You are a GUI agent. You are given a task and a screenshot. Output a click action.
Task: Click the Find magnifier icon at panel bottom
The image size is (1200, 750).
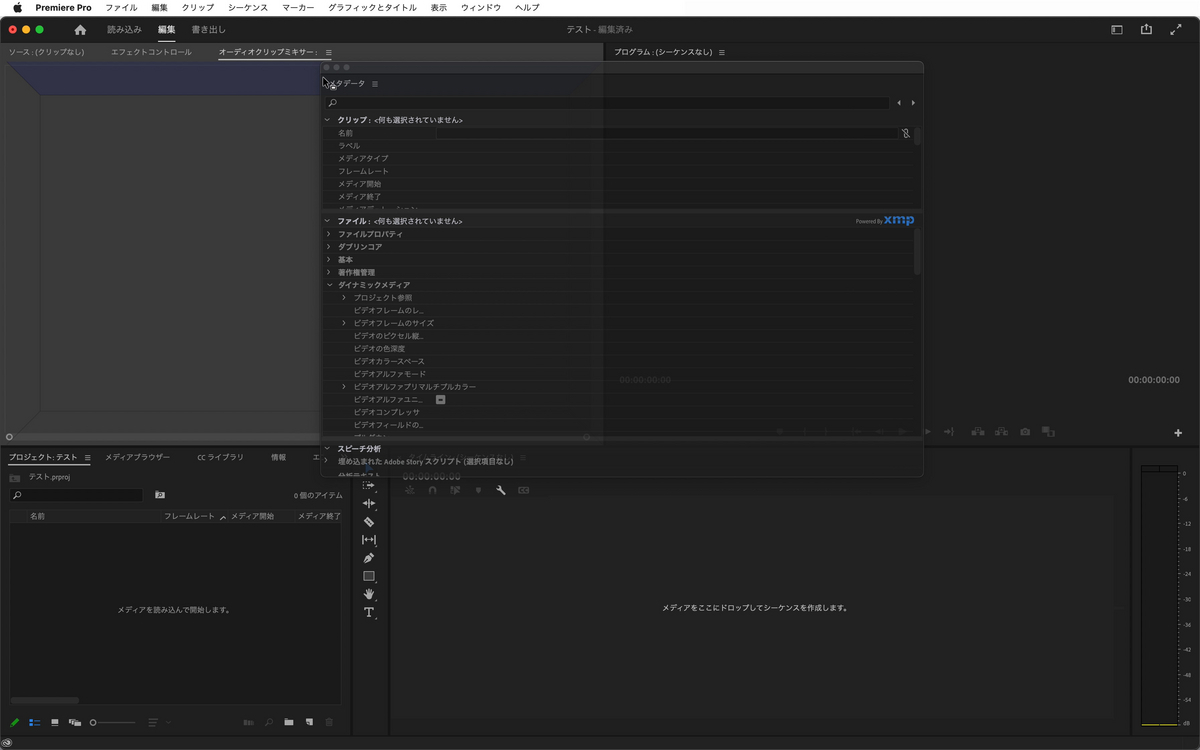point(269,722)
